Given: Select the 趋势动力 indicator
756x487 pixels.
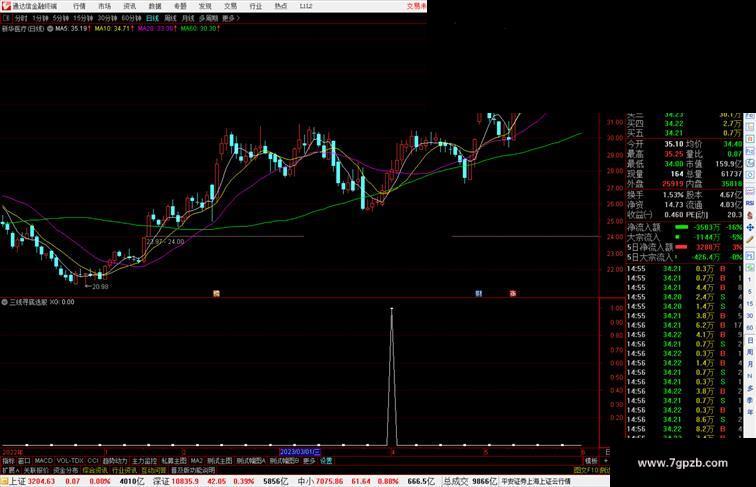Looking at the screenshot, I should [115, 461].
